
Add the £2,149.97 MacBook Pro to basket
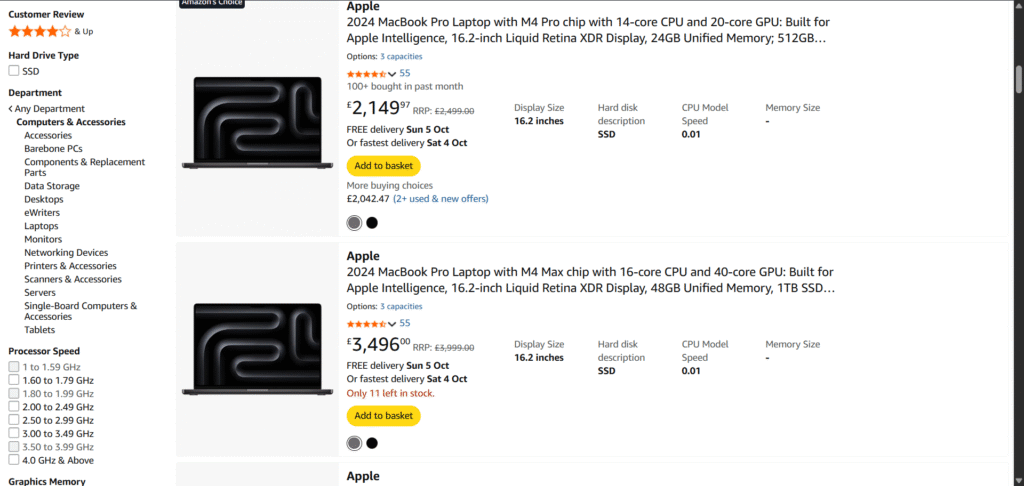click(x=383, y=166)
